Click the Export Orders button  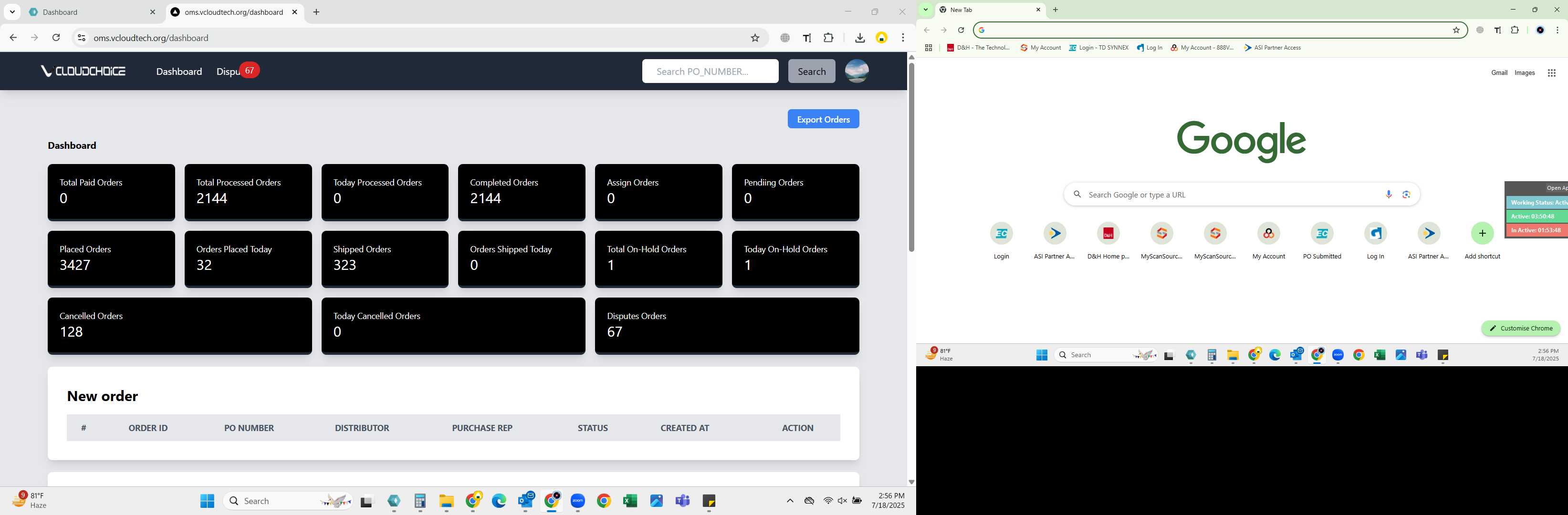(x=823, y=119)
